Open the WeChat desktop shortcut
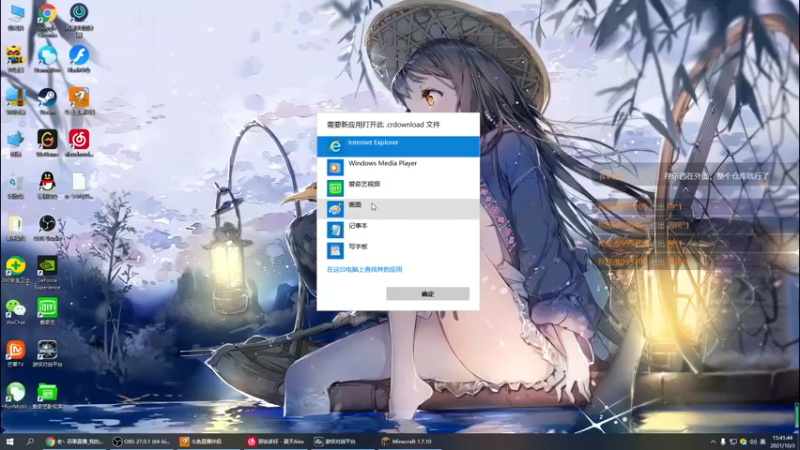 (16, 311)
